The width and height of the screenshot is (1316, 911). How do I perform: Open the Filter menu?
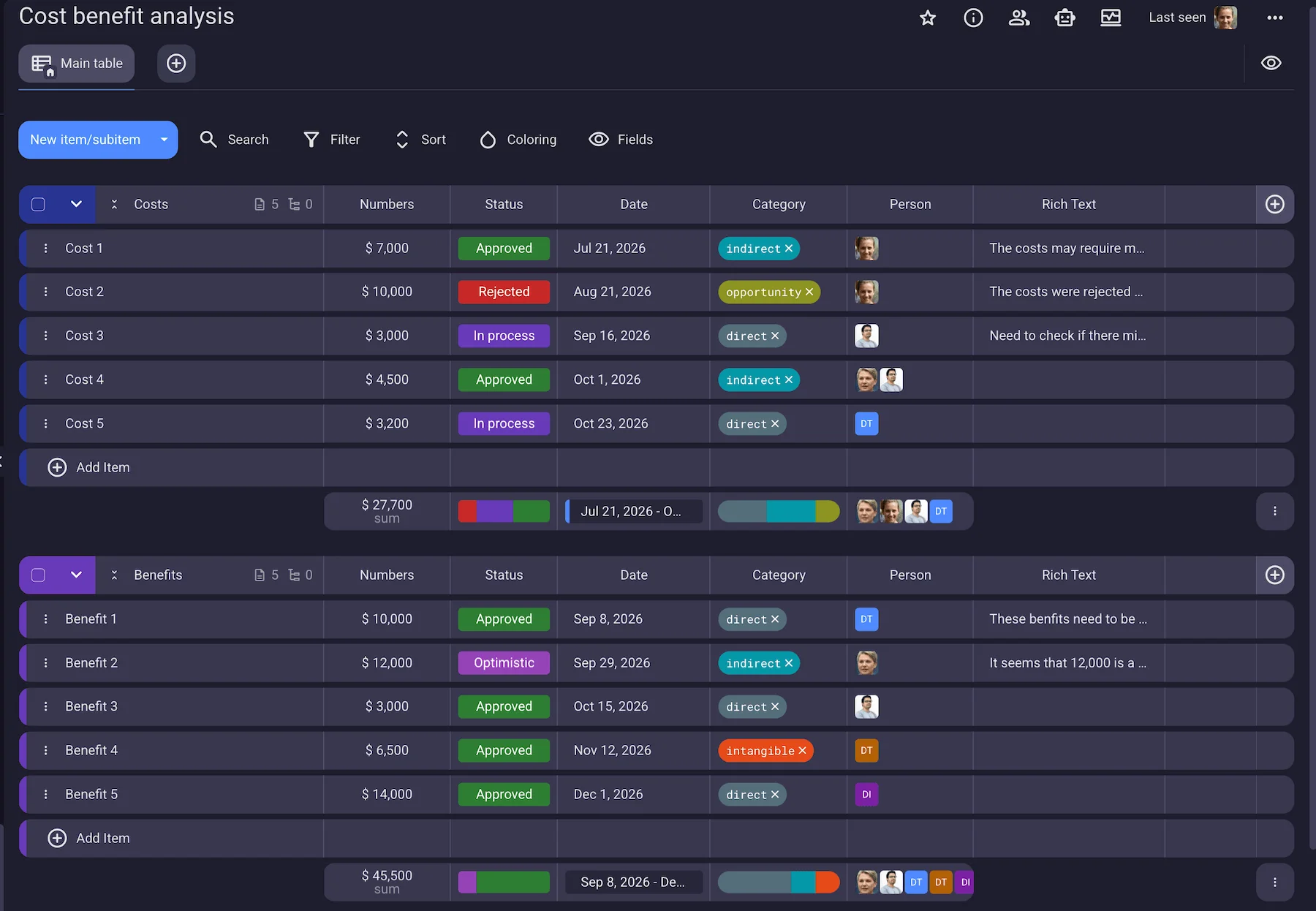click(x=332, y=140)
